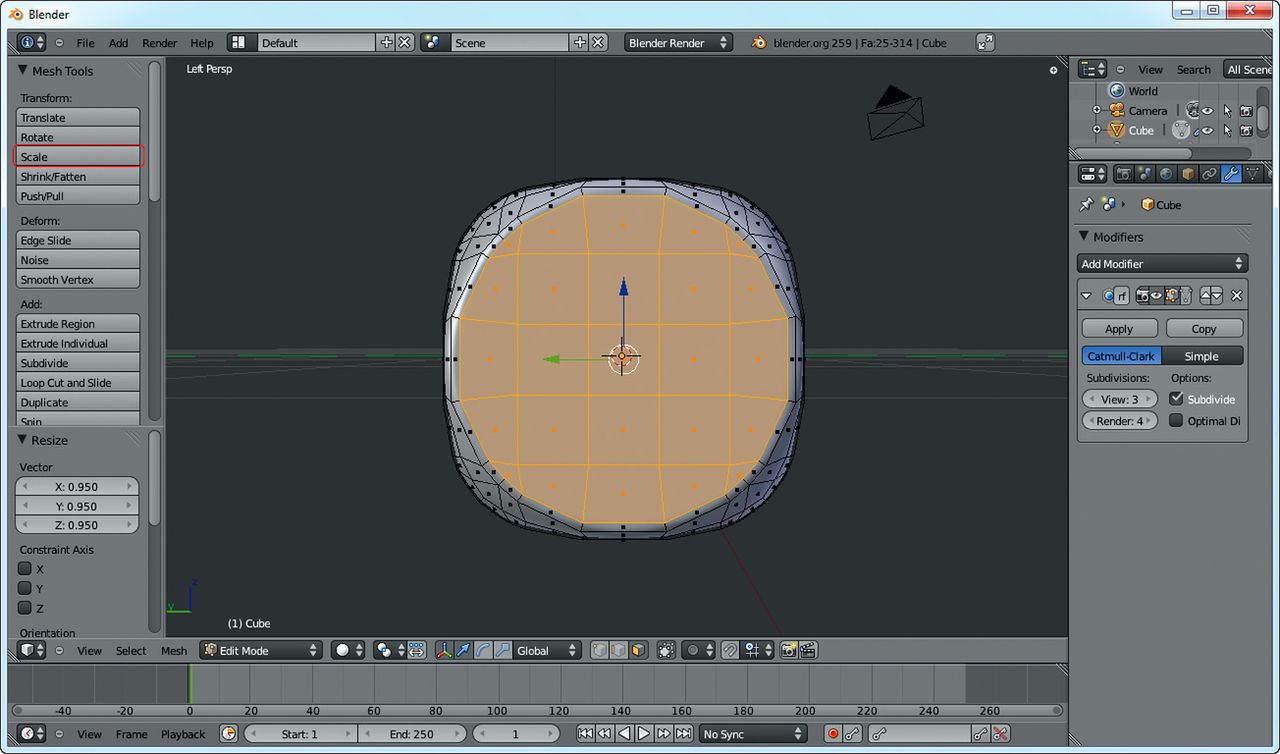The height and width of the screenshot is (754, 1280).
Task: Open the Mesh menu in 3D view header
Action: 174,650
